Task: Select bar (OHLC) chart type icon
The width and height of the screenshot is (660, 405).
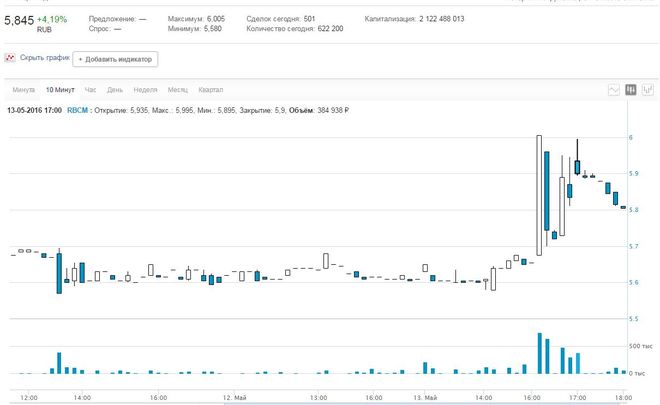Action: (x=648, y=90)
